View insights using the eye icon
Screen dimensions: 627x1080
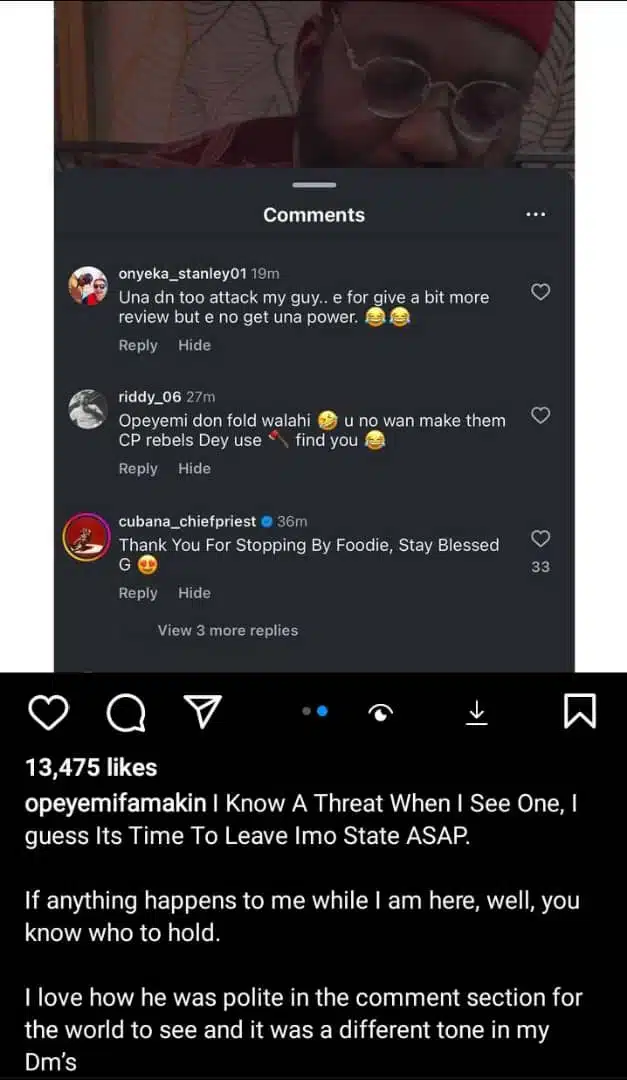(381, 713)
